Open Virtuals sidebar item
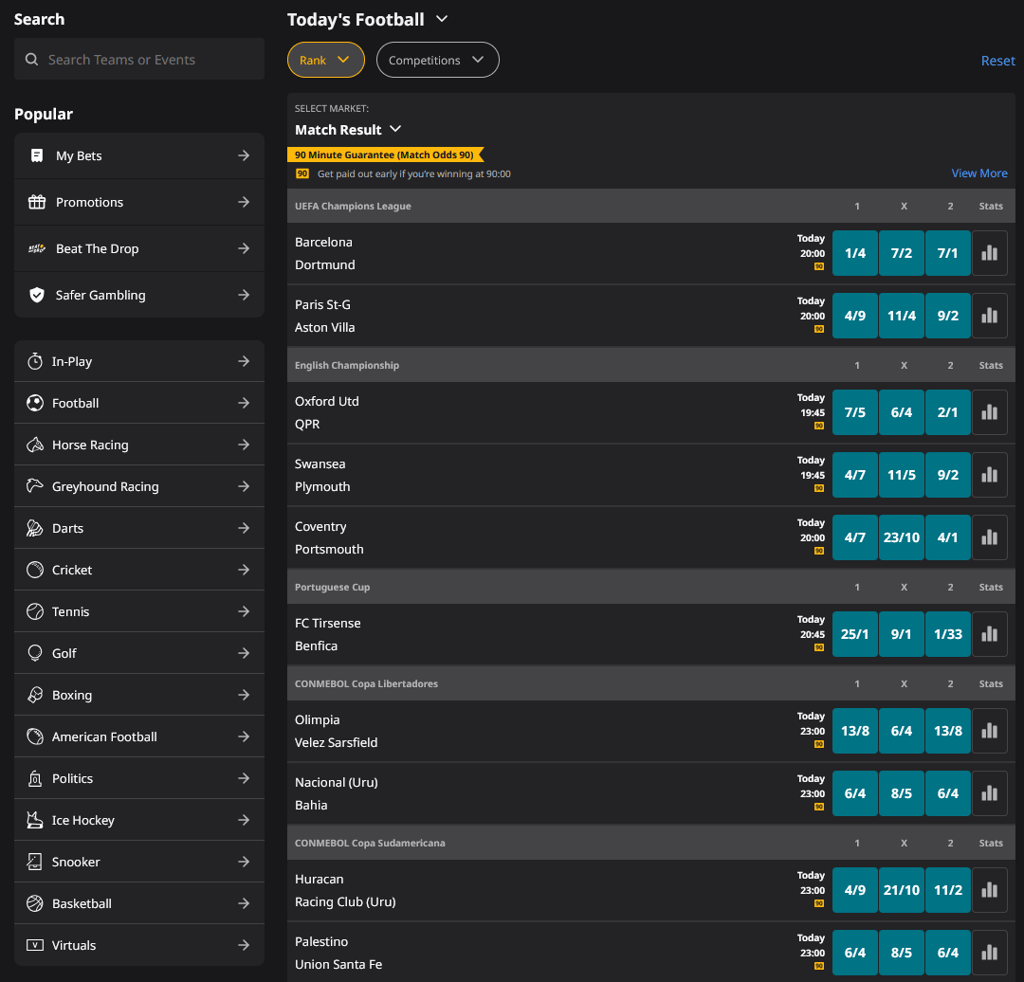The image size is (1024, 982). coord(139,945)
